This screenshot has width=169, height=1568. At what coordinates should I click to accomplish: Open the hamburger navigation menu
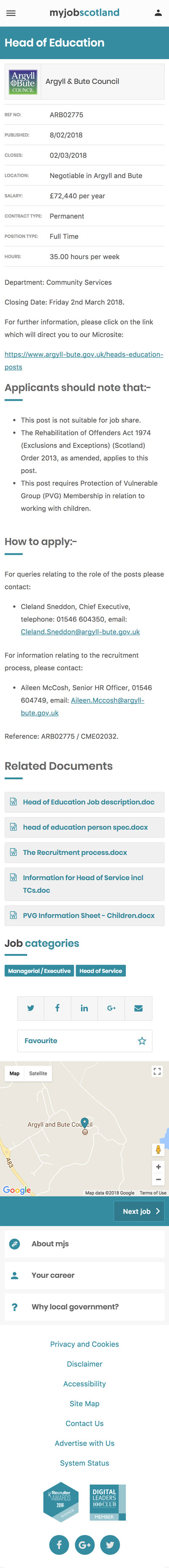point(11,13)
